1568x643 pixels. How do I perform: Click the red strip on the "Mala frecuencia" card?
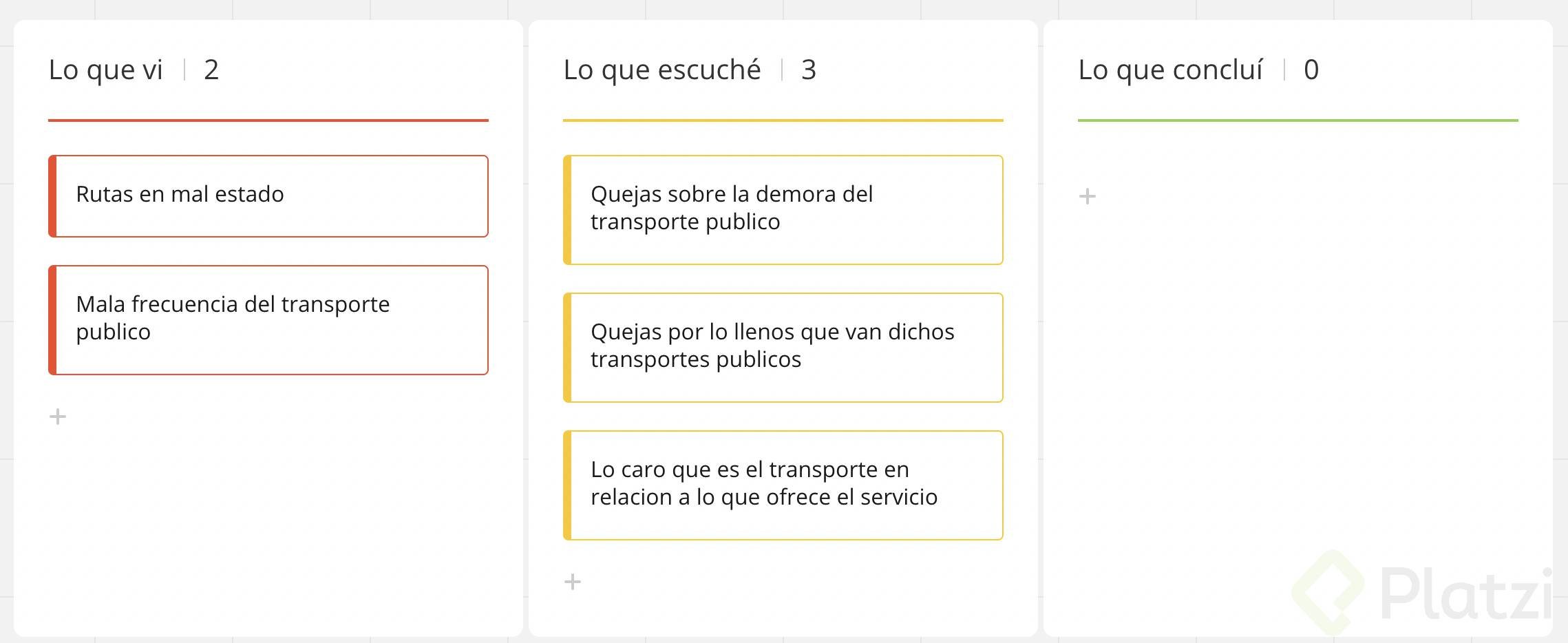[x=52, y=319]
